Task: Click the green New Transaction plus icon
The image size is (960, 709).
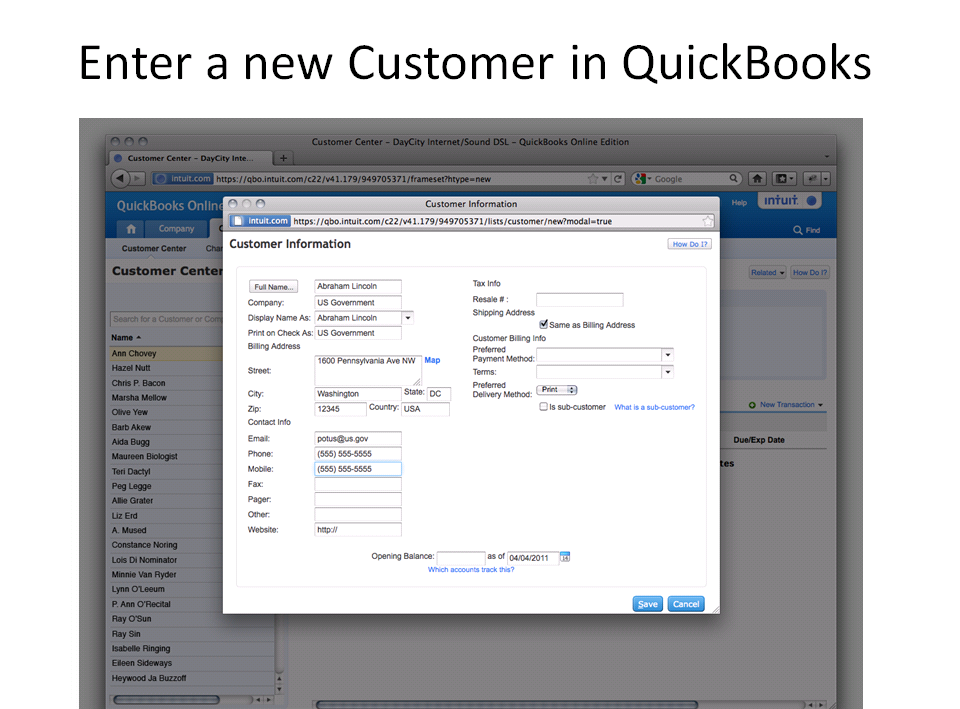Action: 752,405
